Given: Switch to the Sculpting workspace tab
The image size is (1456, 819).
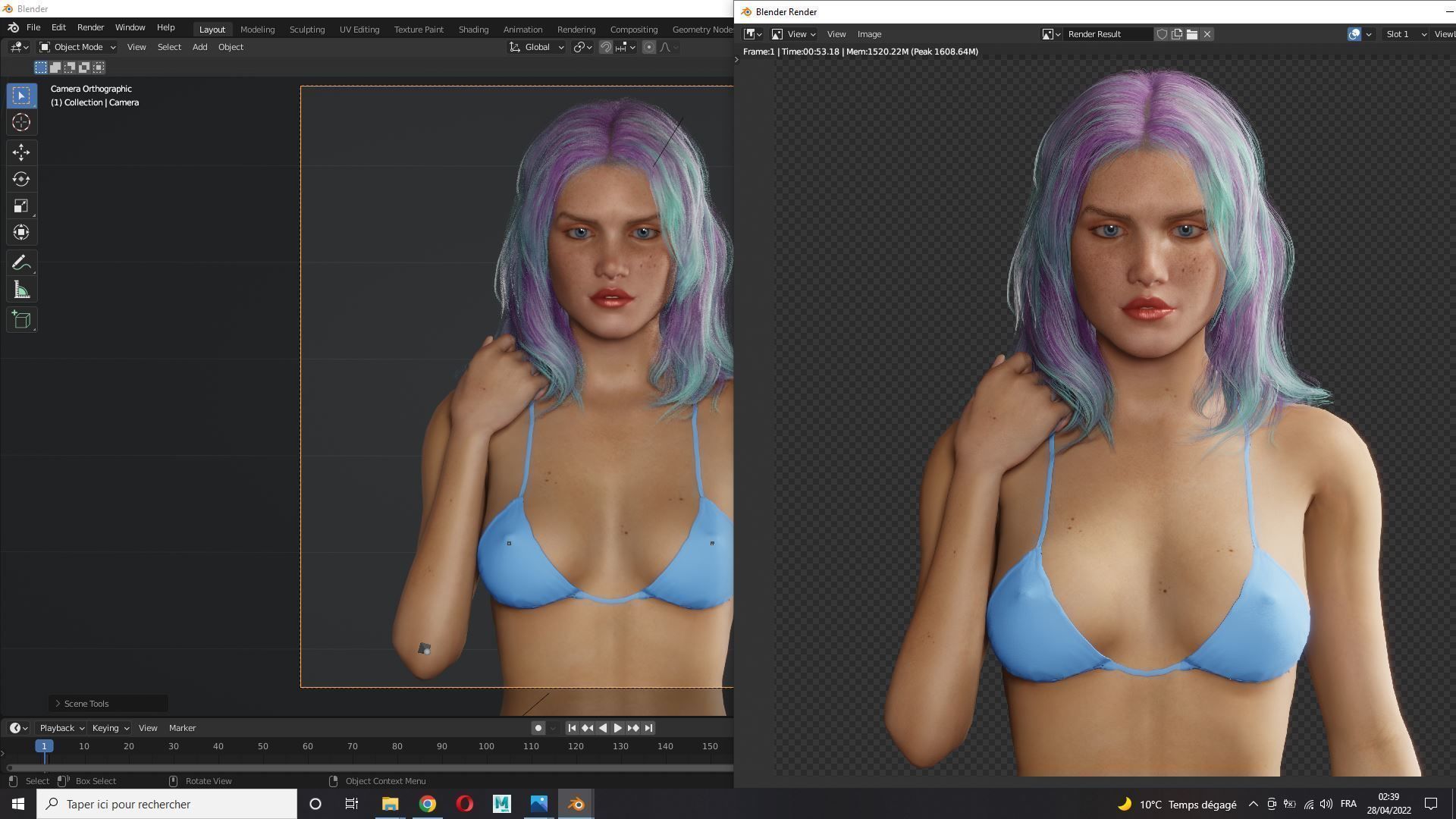Looking at the screenshot, I should click(307, 30).
